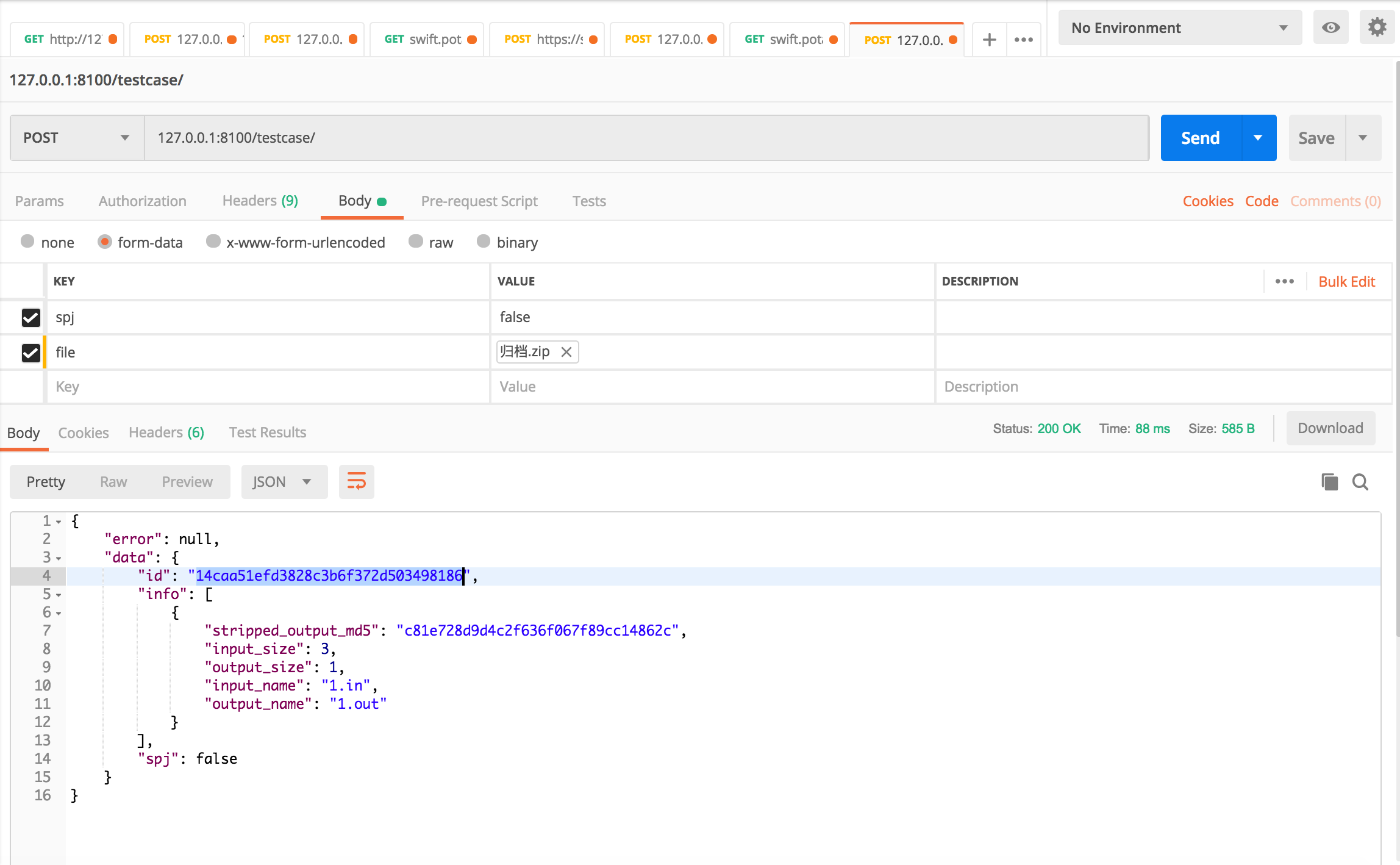This screenshot has width=1400, height=865.
Task: Uncheck the spj form-data row
Action: click(x=30, y=317)
